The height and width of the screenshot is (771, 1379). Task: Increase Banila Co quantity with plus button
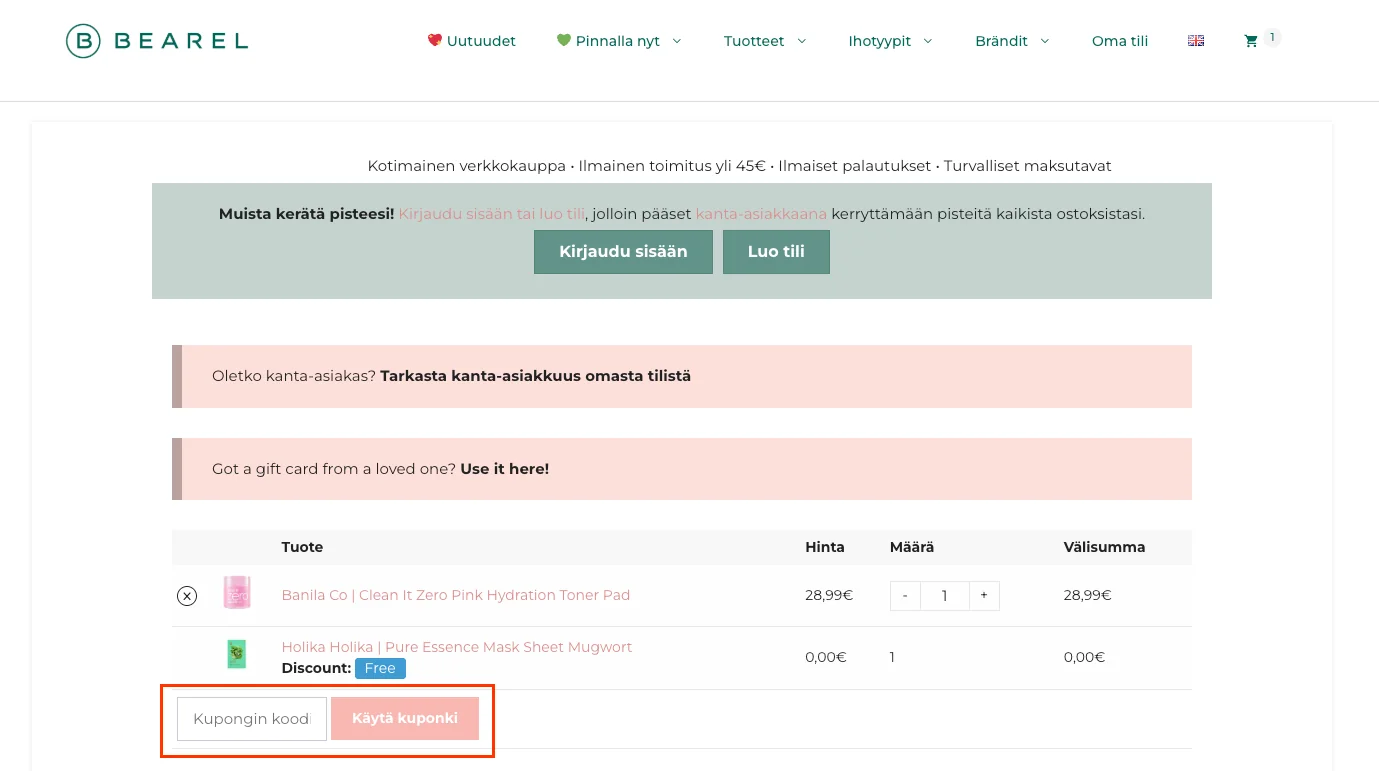[x=984, y=596]
